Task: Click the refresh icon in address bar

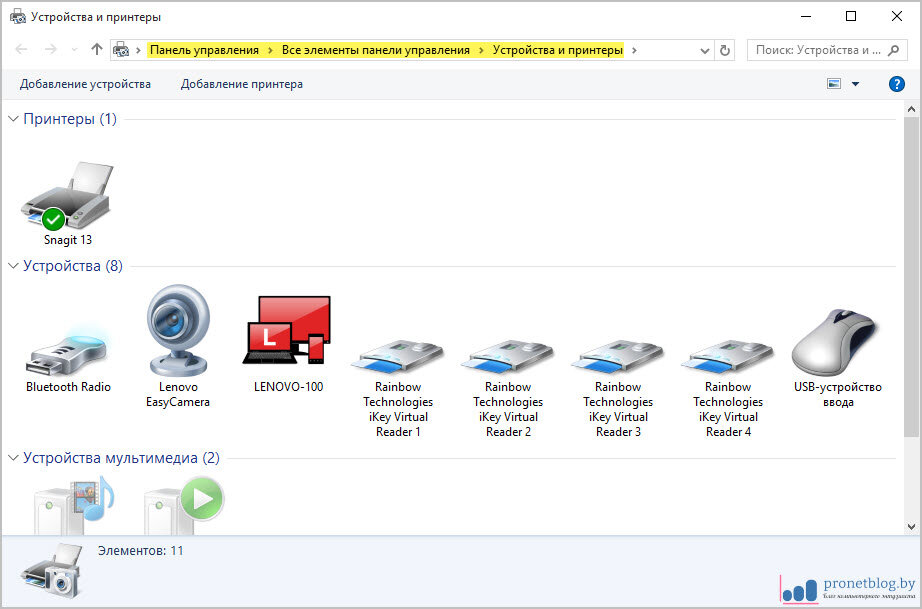Action: click(x=724, y=51)
